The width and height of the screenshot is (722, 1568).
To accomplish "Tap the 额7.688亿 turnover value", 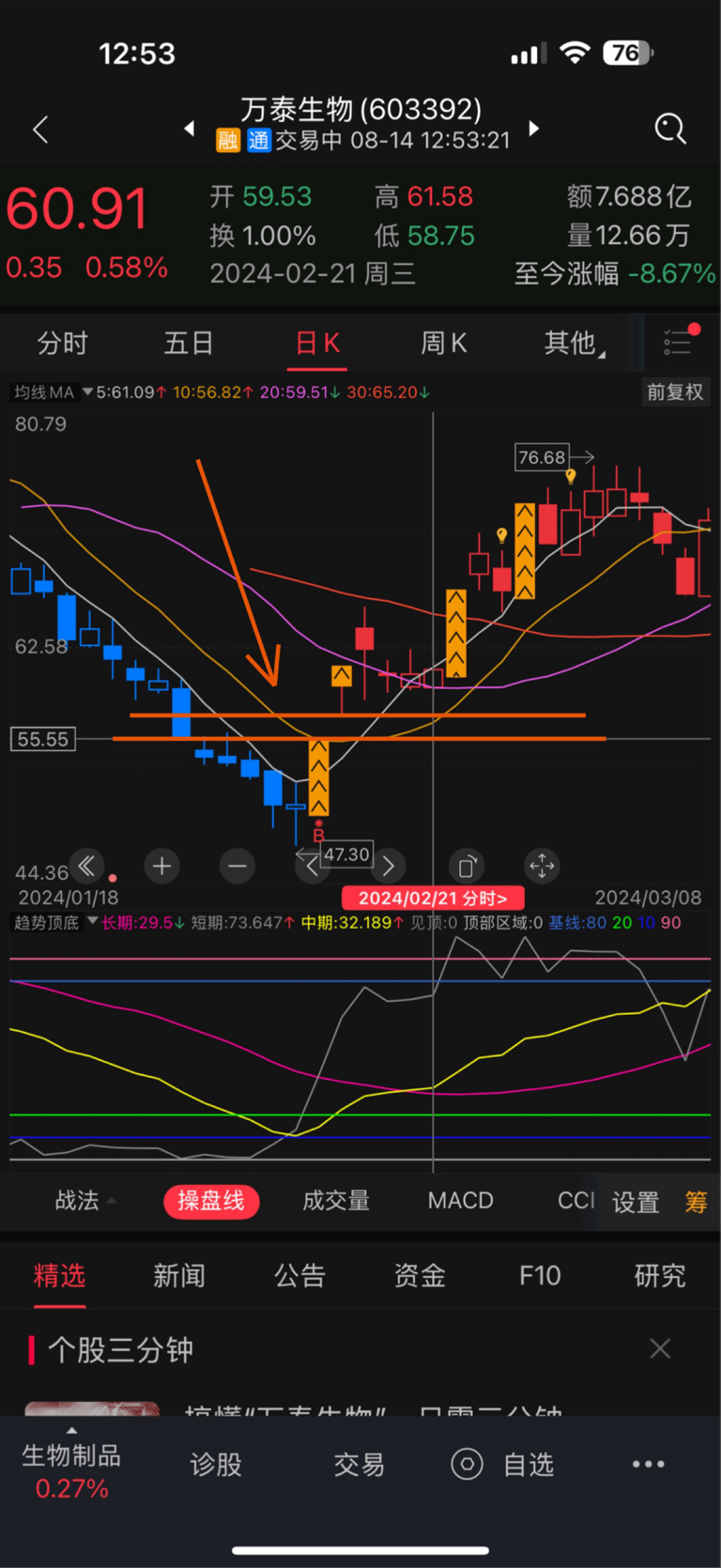I will point(629,196).
